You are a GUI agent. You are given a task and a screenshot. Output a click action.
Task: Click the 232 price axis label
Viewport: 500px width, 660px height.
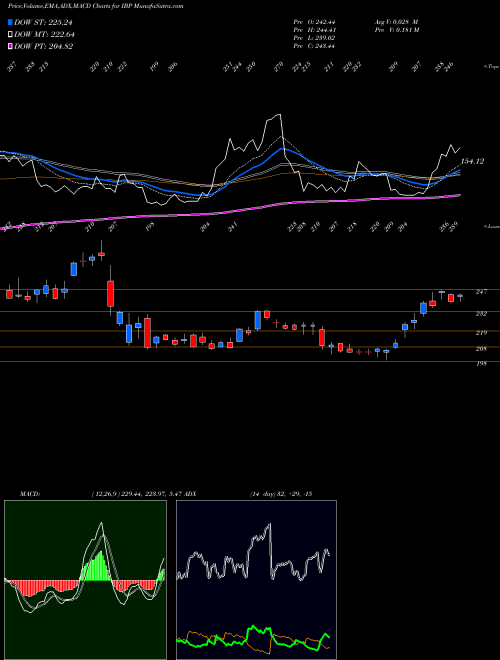tap(481, 314)
